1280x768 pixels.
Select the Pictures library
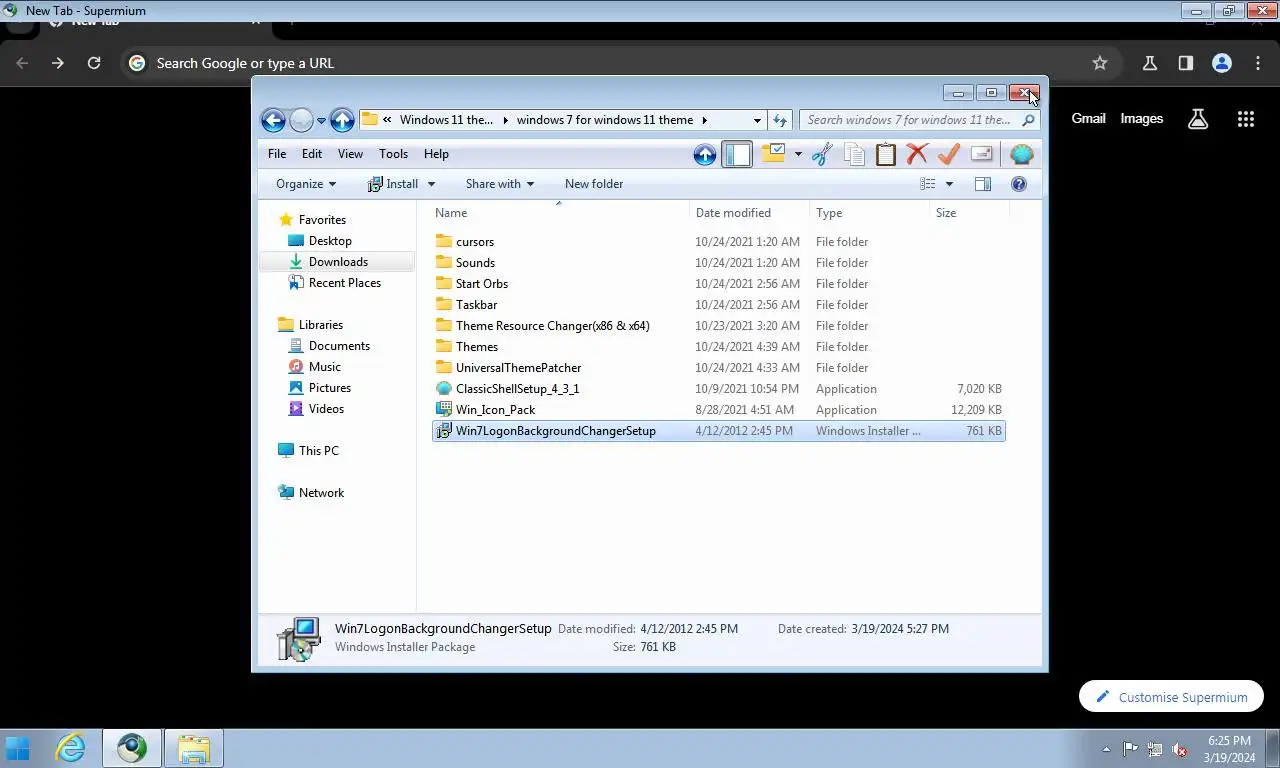click(x=330, y=388)
